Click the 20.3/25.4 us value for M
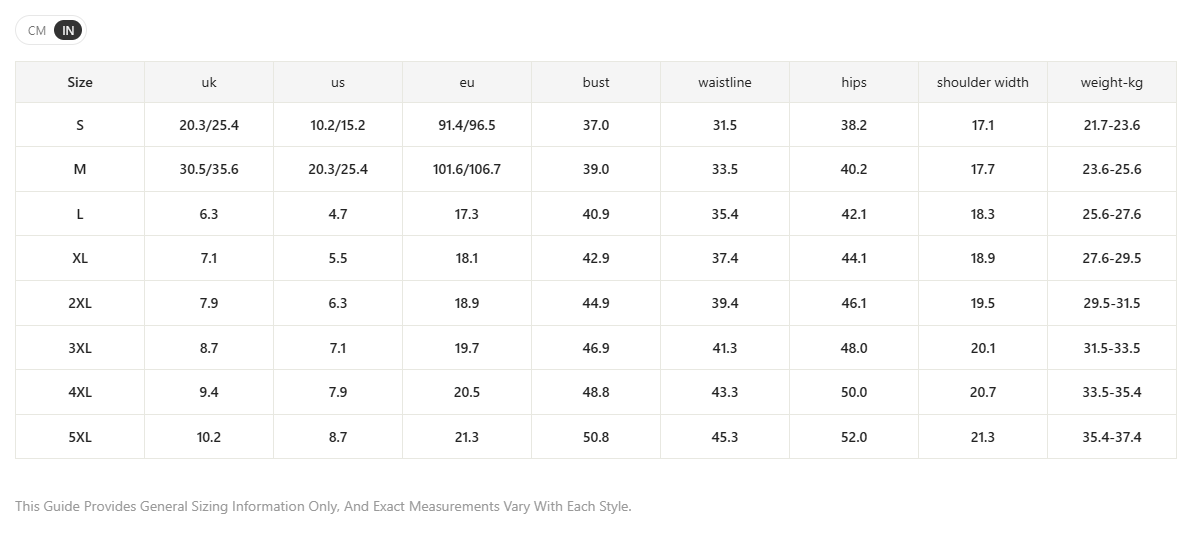Viewport: 1192px width, 534px height. [x=338, y=169]
